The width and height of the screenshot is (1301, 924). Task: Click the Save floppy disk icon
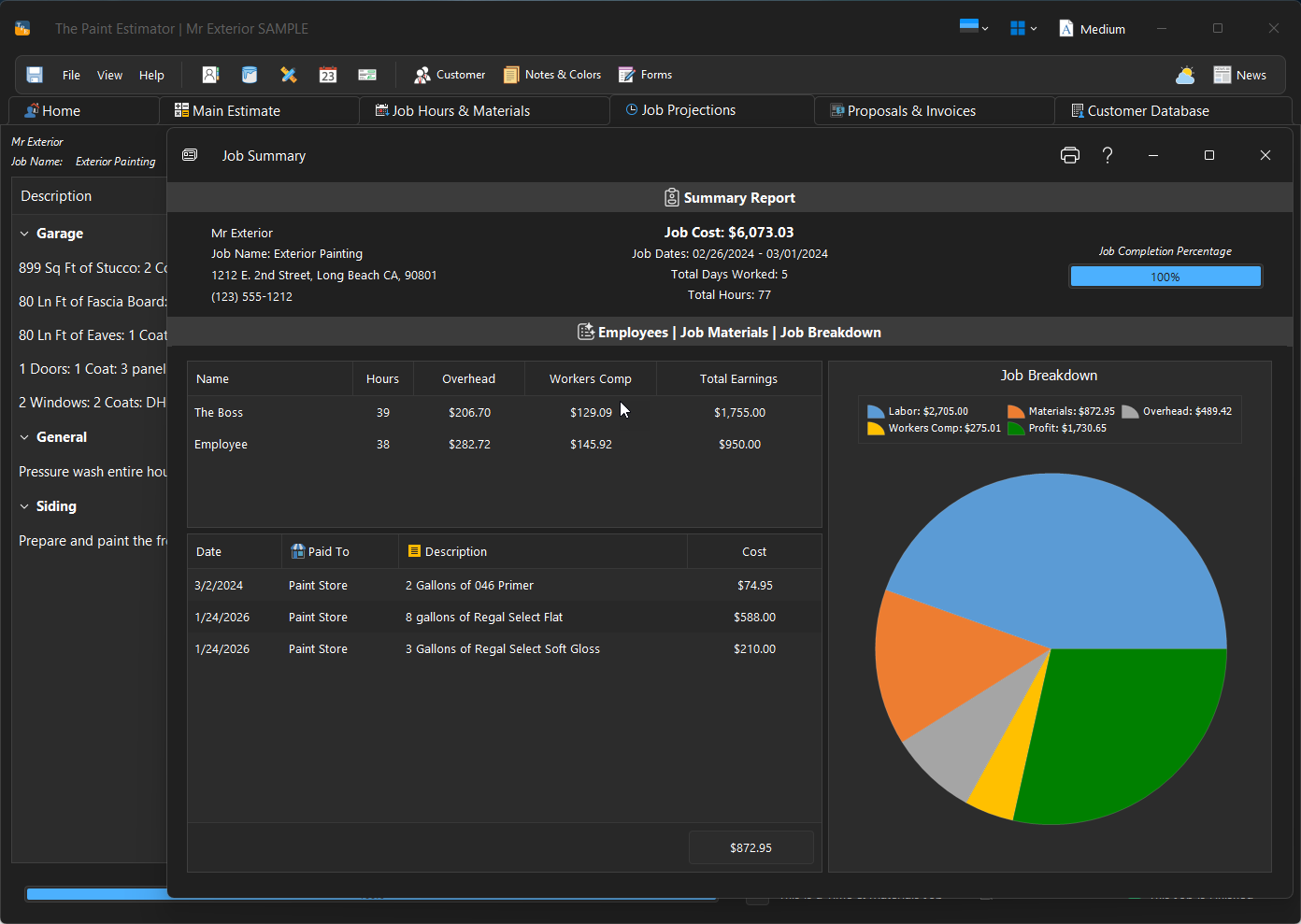[x=35, y=75]
